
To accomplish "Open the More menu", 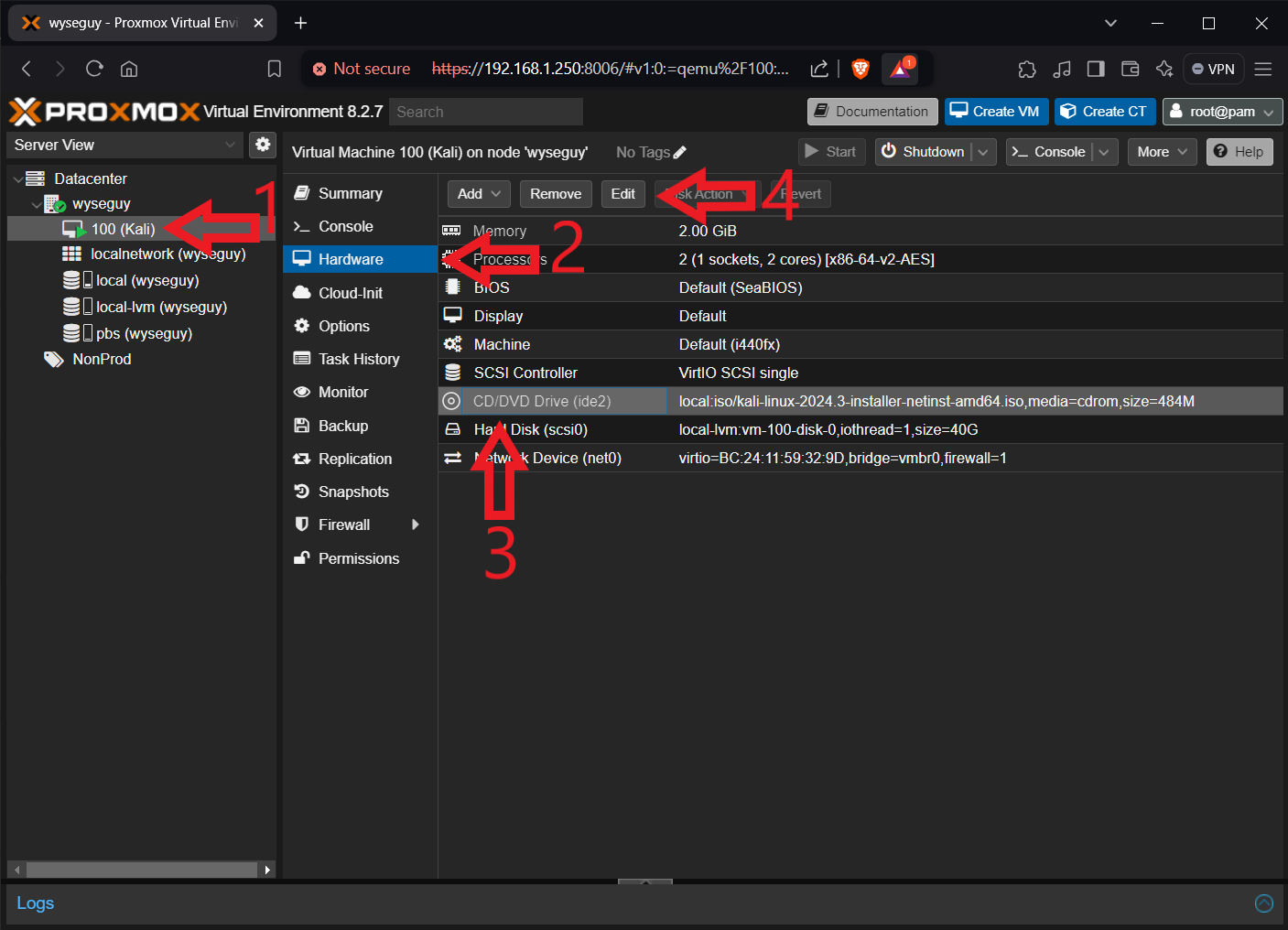I will [1162, 152].
